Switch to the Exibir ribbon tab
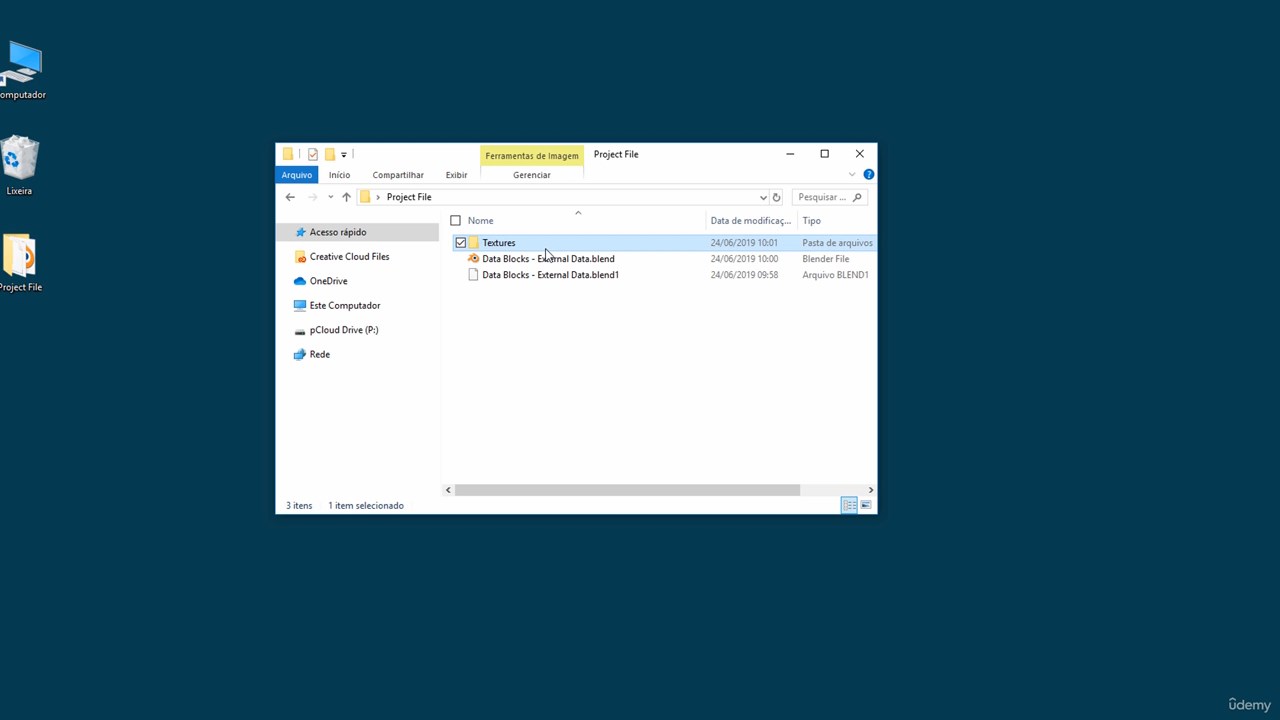This screenshot has width=1280, height=720. click(x=456, y=175)
